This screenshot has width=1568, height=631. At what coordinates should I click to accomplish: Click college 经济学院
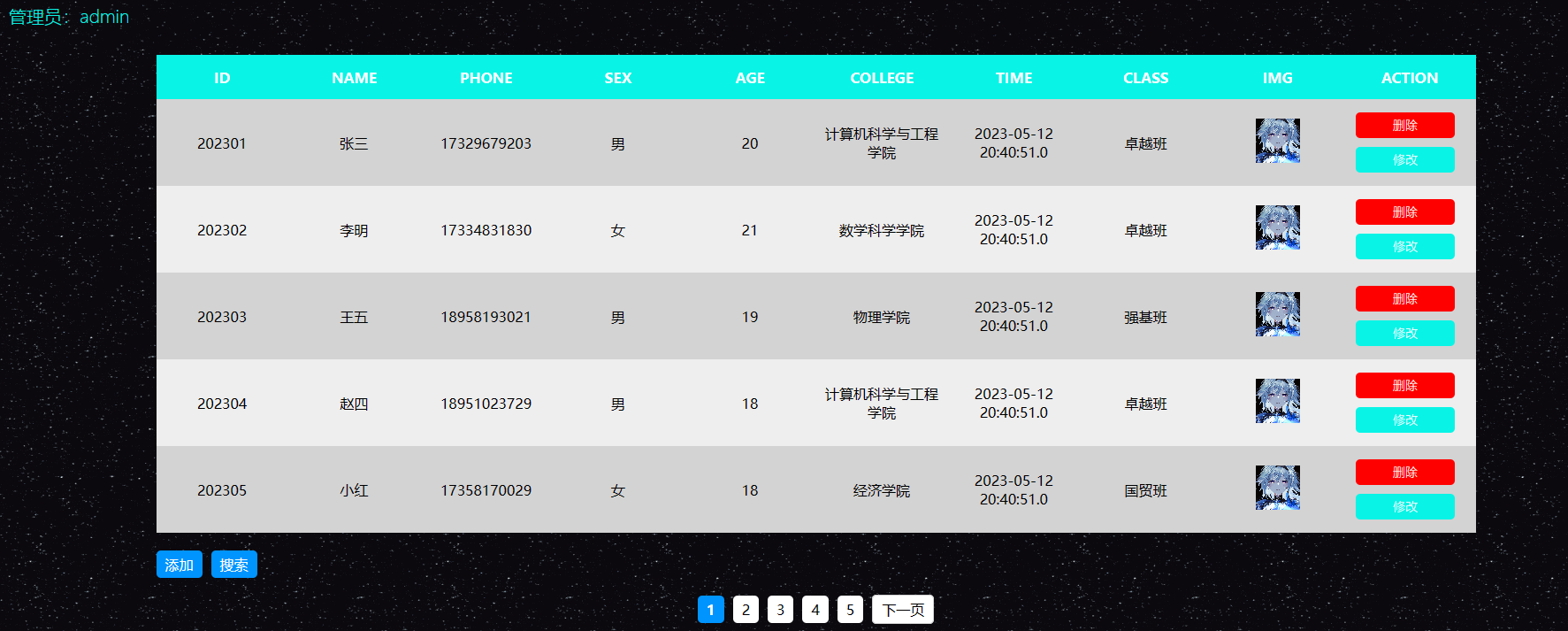click(x=882, y=490)
